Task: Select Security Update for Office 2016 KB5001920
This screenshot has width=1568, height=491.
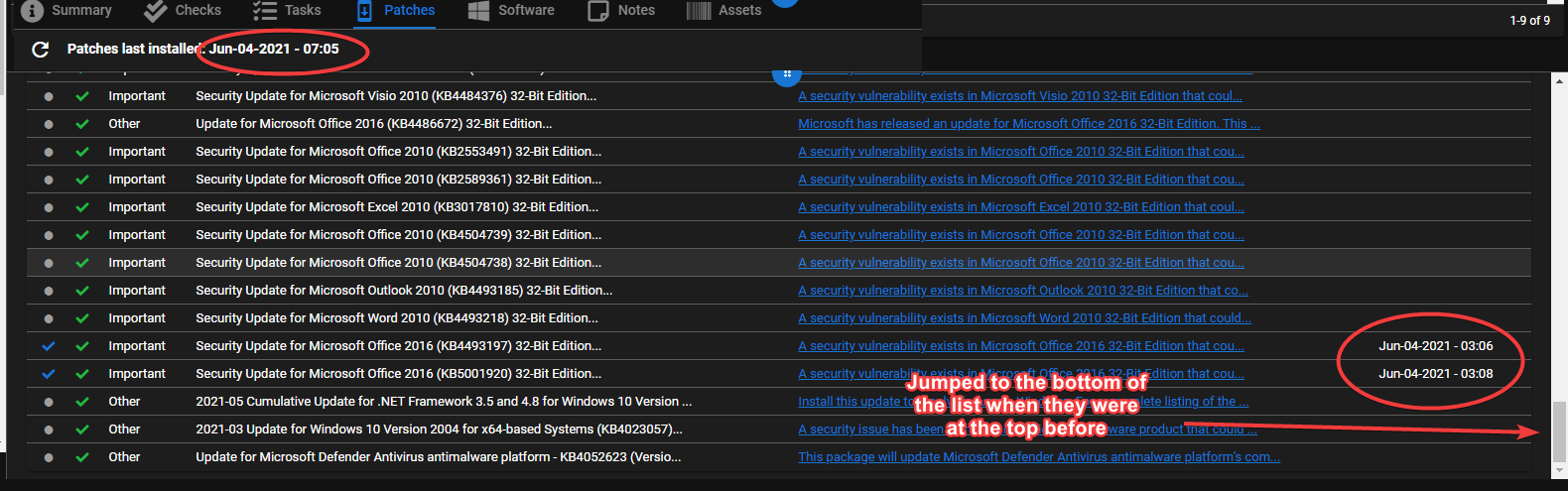Action: (x=399, y=374)
